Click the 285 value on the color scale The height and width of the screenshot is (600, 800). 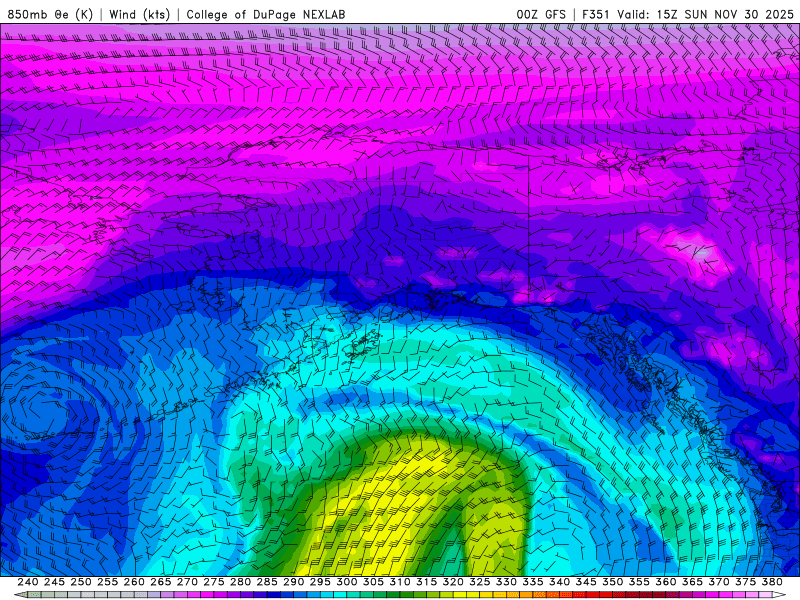click(x=267, y=582)
